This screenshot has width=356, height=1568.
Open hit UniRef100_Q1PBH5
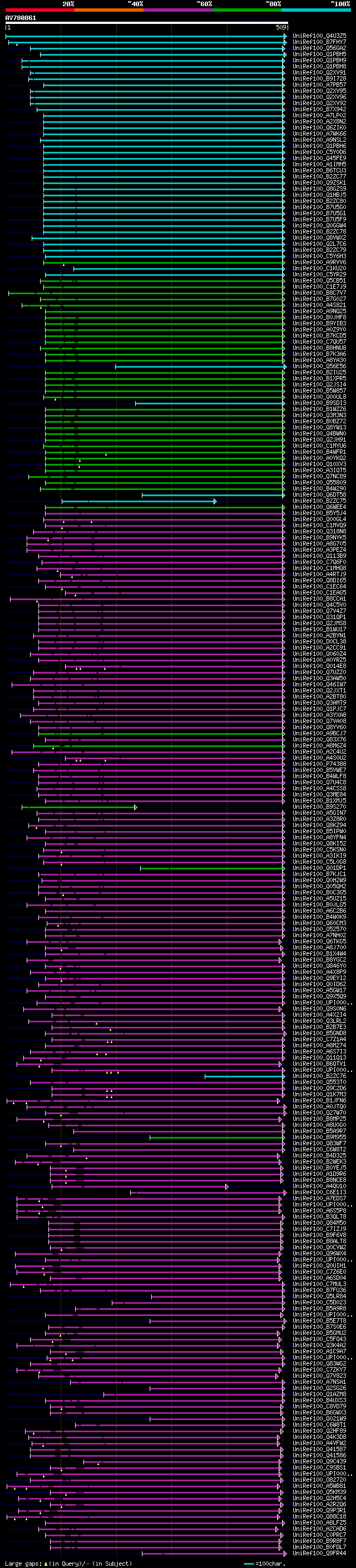pyautogui.click(x=319, y=54)
